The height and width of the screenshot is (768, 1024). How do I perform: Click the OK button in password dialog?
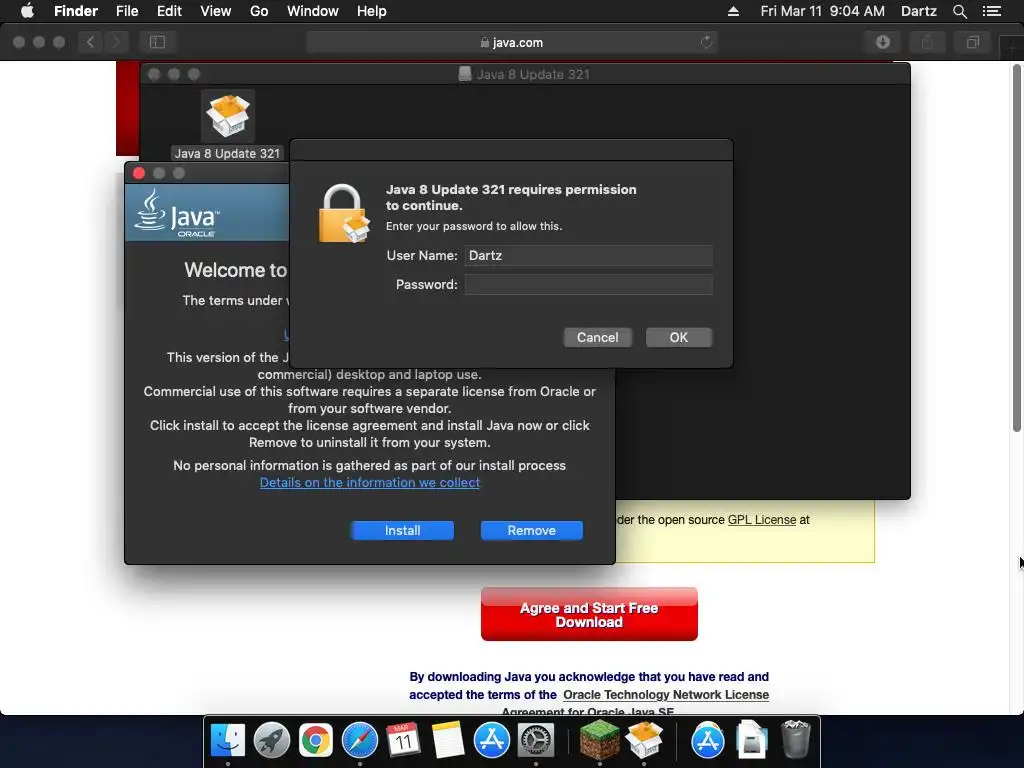(679, 338)
